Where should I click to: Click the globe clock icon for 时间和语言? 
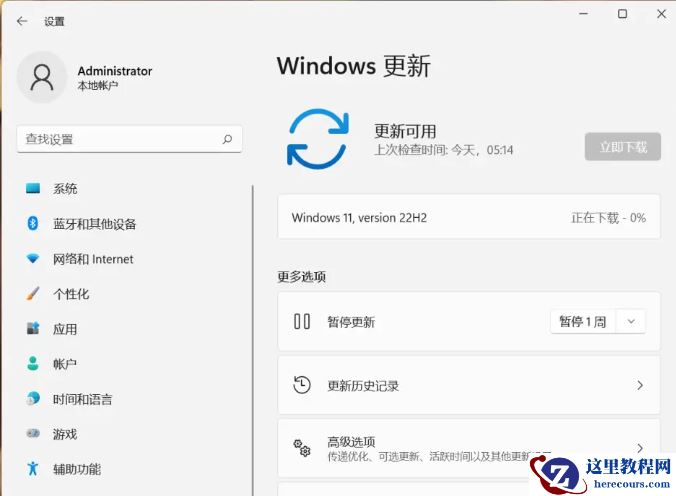33,399
